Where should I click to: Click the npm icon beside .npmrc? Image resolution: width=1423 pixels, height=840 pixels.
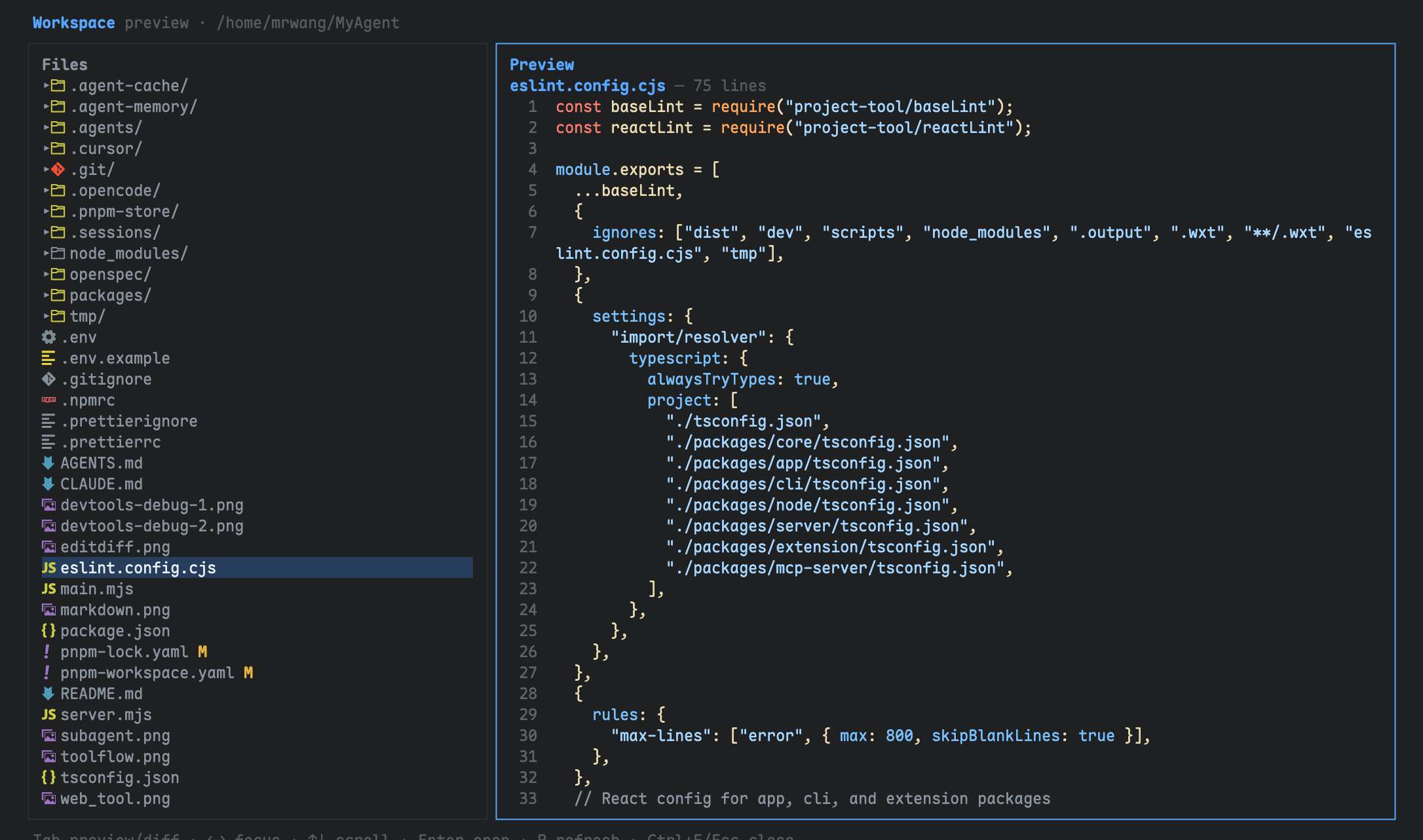tap(48, 400)
